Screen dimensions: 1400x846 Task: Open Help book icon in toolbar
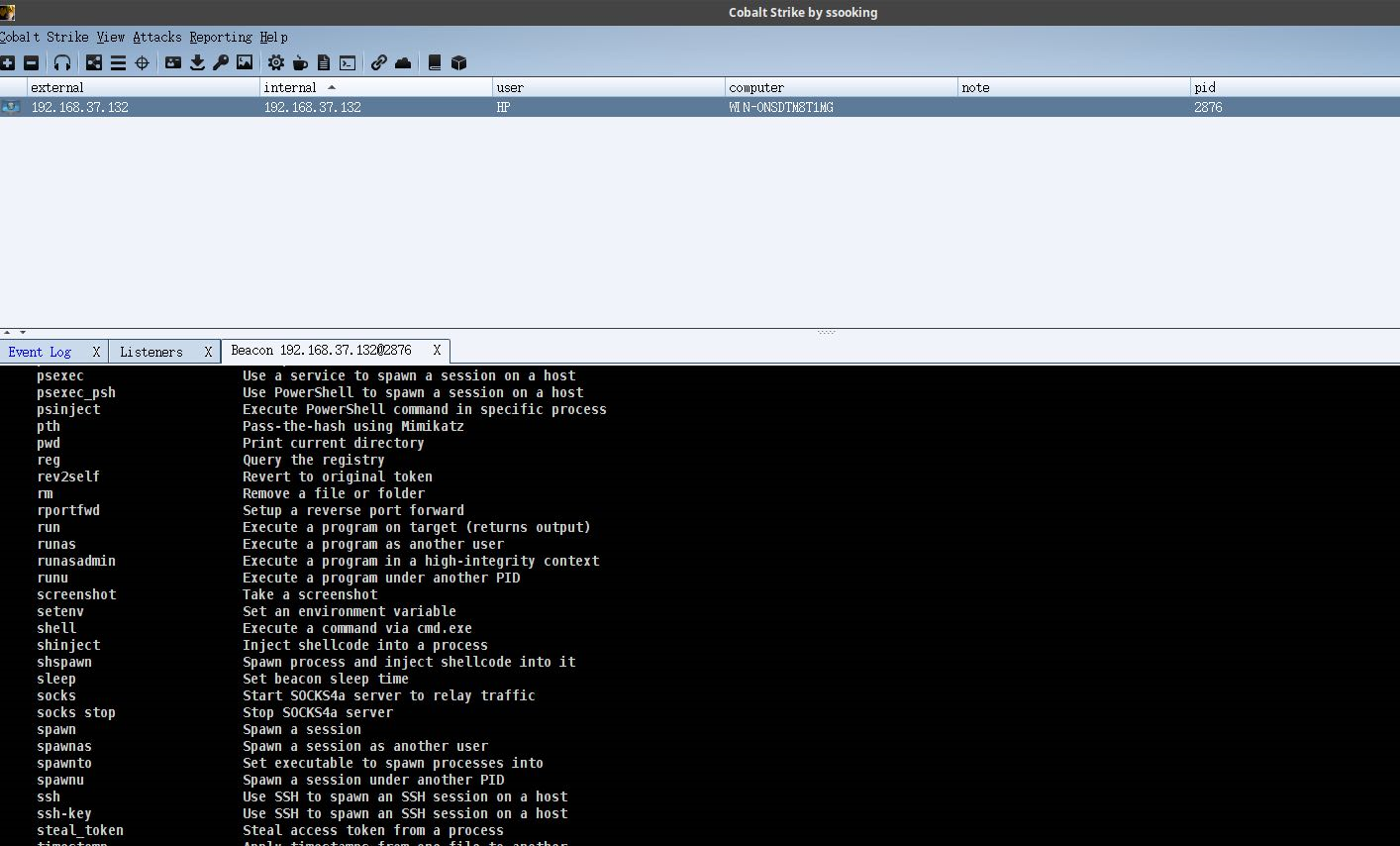pyautogui.click(x=434, y=62)
